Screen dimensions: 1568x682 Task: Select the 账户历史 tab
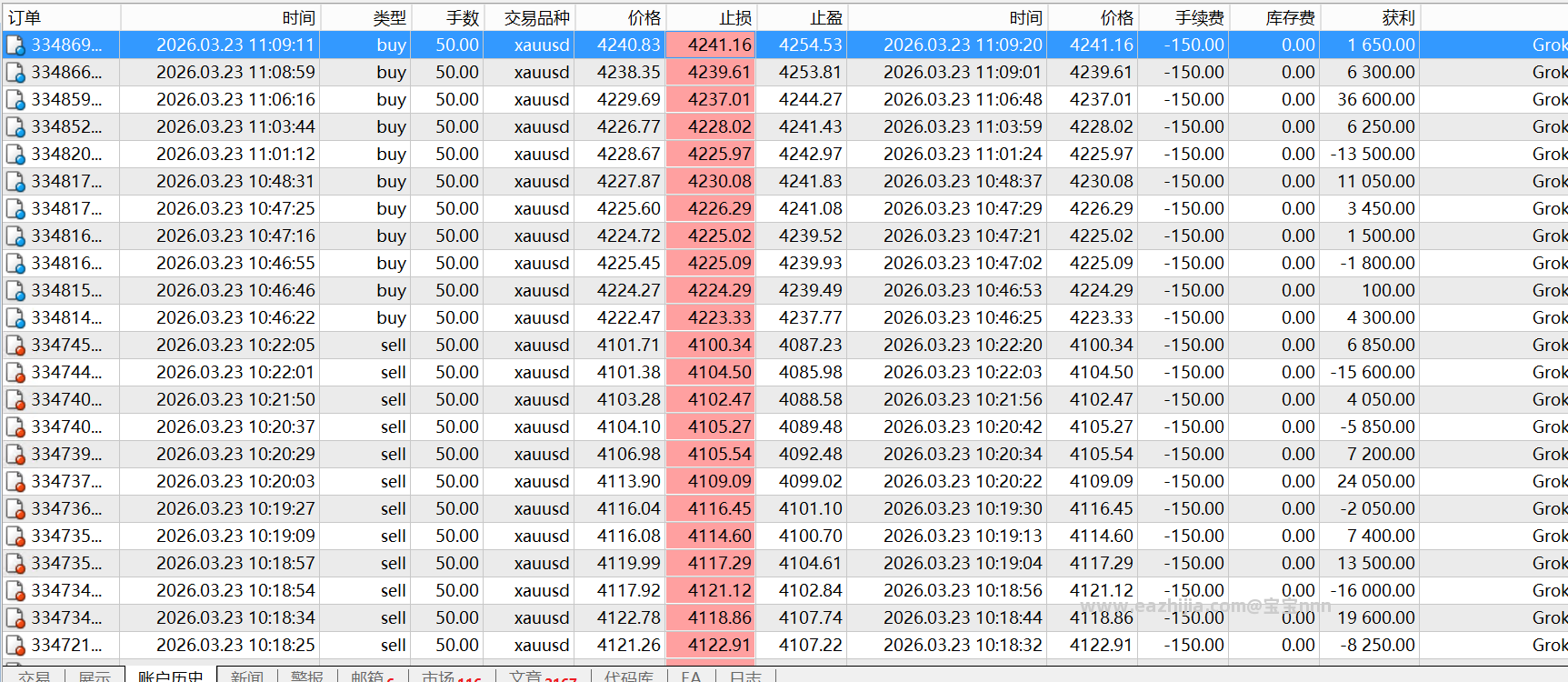pos(171,676)
